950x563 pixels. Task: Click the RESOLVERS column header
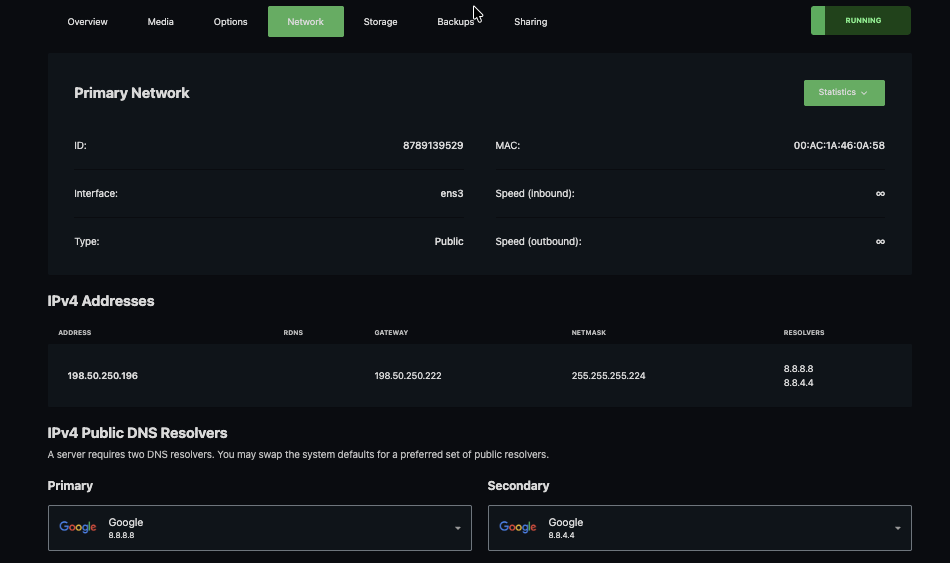(x=804, y=333)
